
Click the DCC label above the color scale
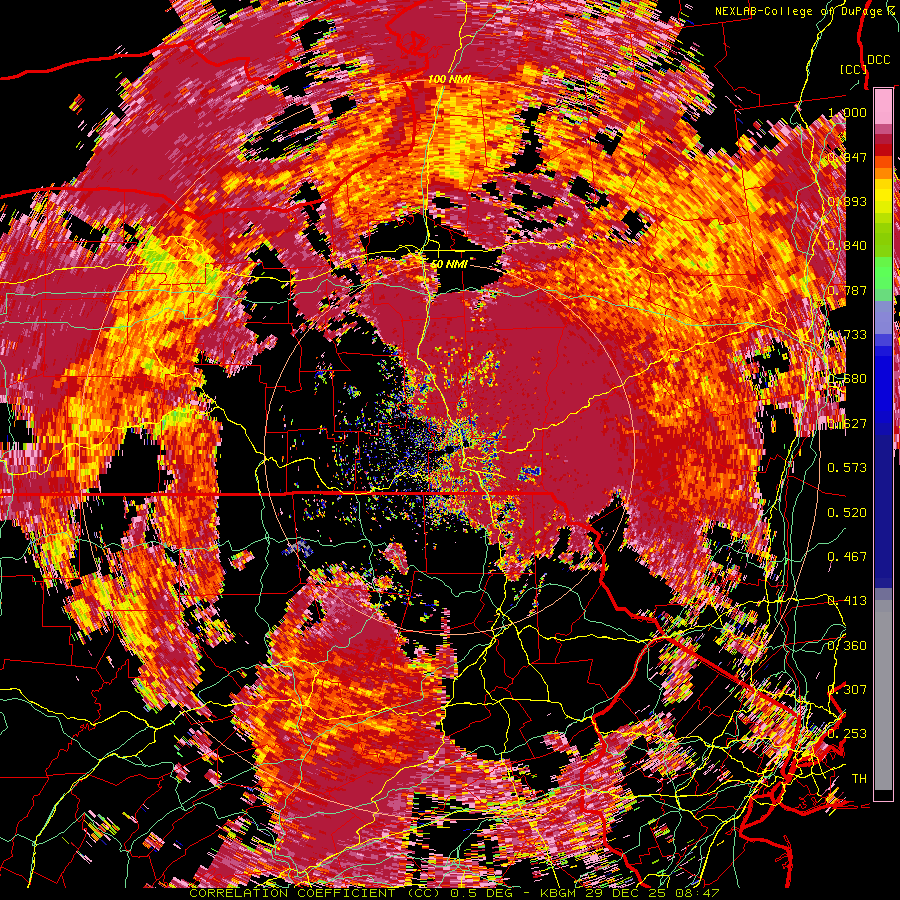coord(878,60)
